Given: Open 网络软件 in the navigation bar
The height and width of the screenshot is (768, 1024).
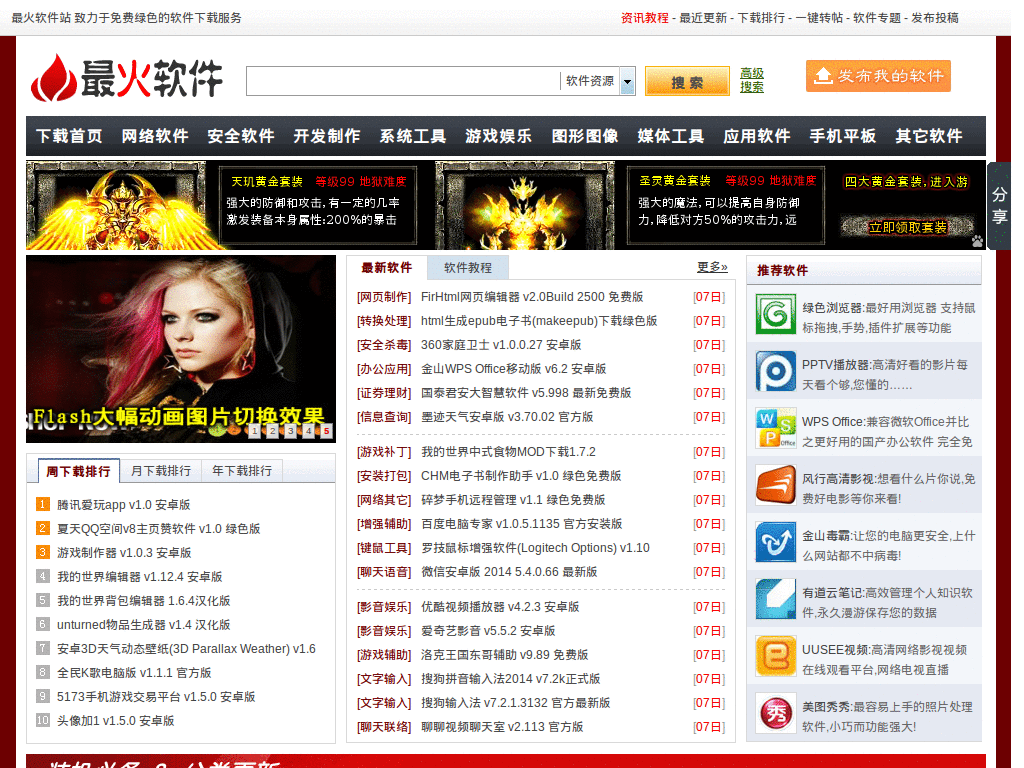Looking at the screenshot, I should (155, 136).
